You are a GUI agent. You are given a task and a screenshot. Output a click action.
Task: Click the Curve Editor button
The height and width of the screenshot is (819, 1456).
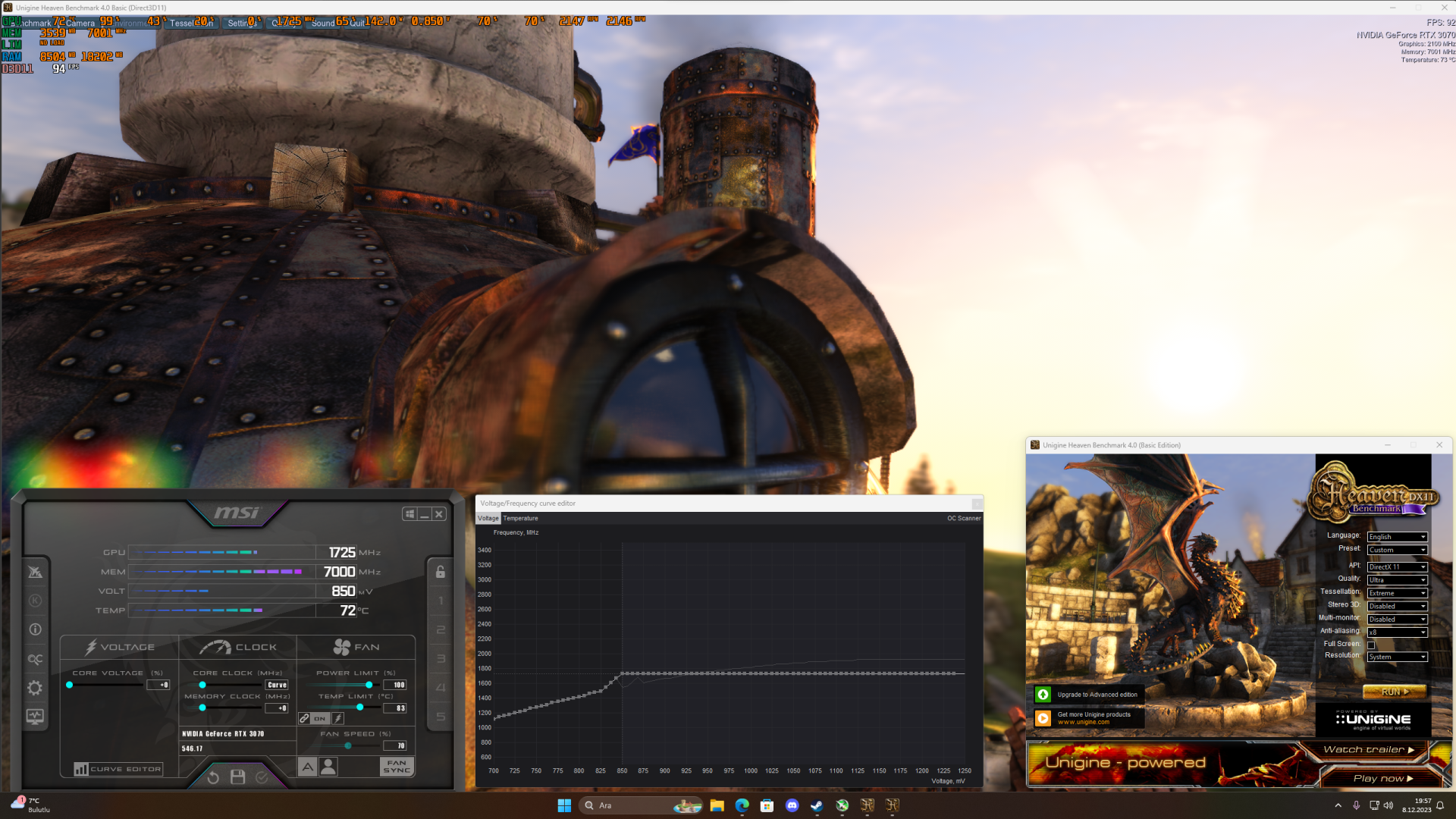[118, 769]
